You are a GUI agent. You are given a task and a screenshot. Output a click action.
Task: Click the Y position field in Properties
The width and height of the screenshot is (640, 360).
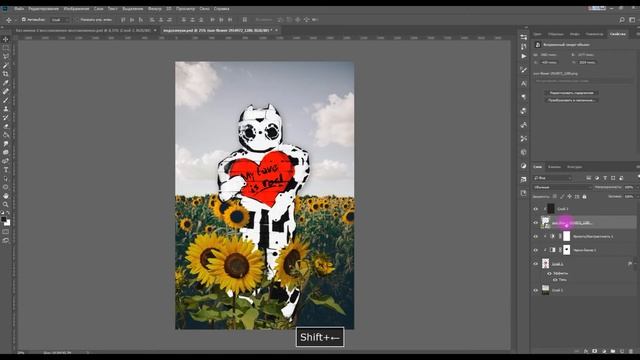(587, 62)
